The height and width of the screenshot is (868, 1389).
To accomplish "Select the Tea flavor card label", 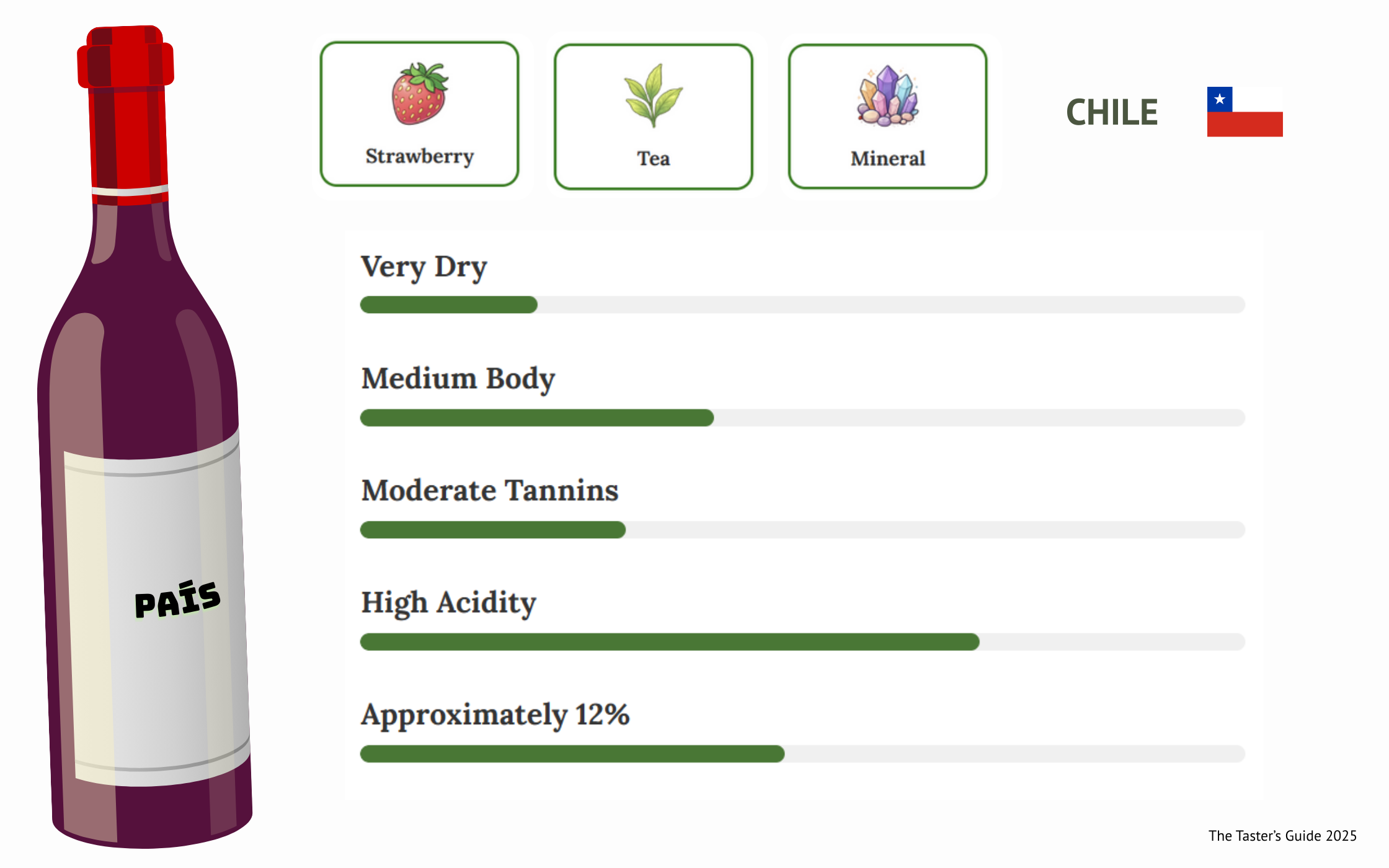I will [653, 159].
